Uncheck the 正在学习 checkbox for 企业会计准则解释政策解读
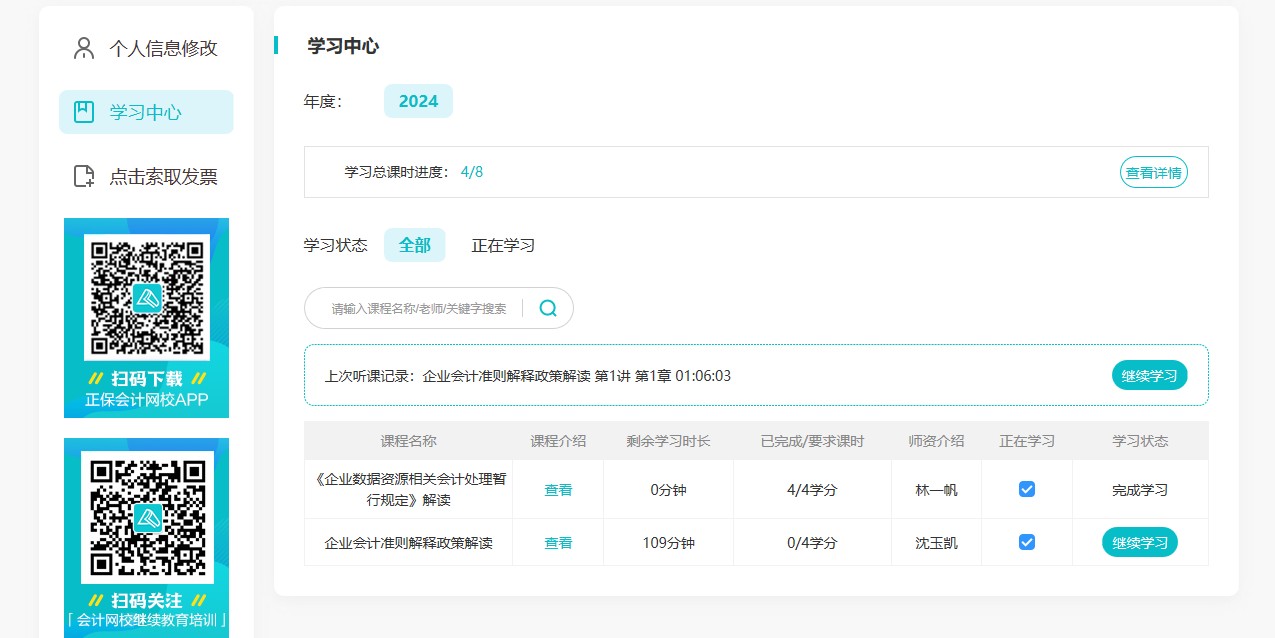The width and height of the screenshot is (1275, 638). coord(1026,542)
